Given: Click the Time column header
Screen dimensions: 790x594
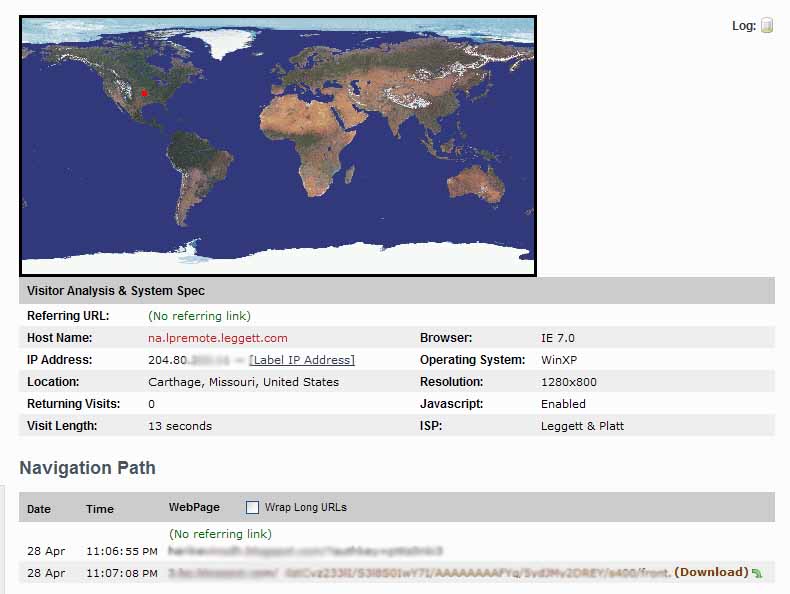Looking at the screenshot, I should click(100, 509).
